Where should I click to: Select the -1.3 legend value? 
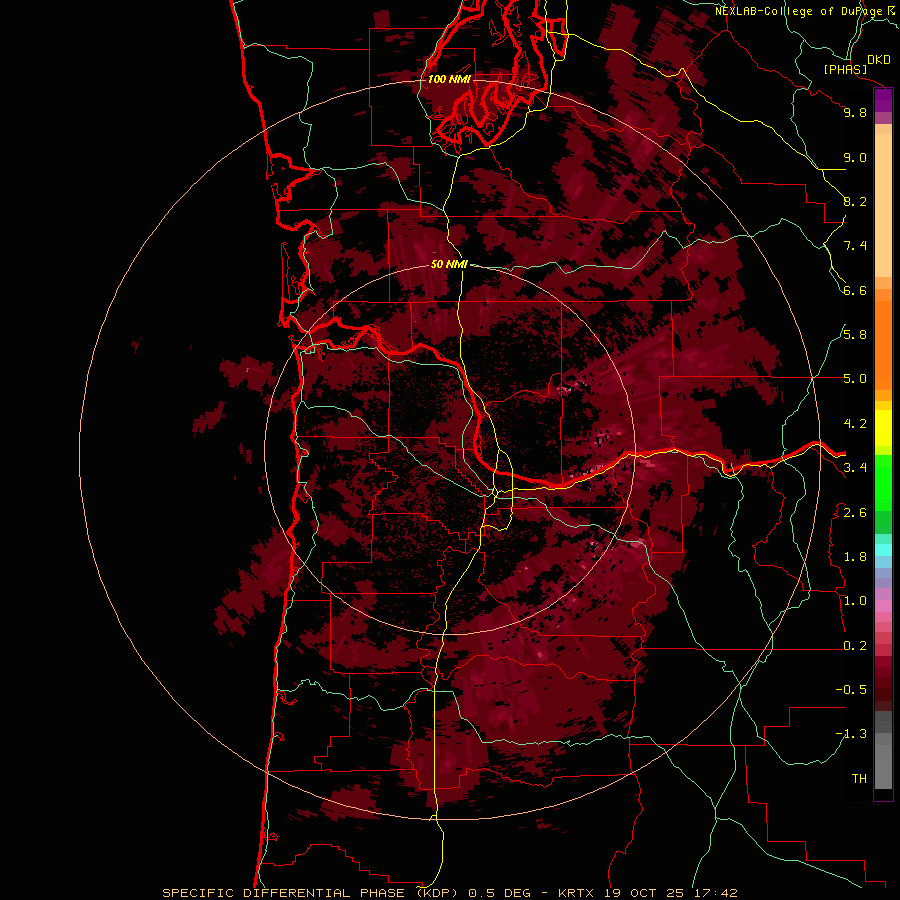(851, 734)
